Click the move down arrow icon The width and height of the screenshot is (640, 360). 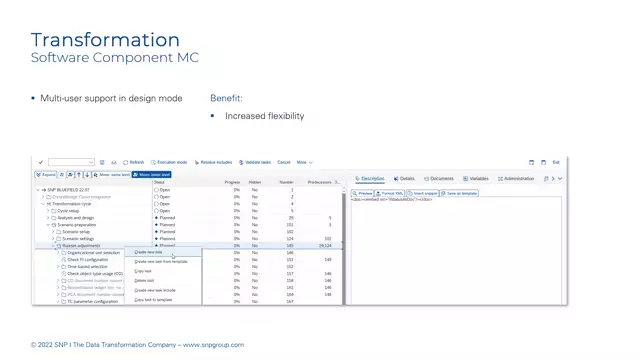tap(87, 175)
